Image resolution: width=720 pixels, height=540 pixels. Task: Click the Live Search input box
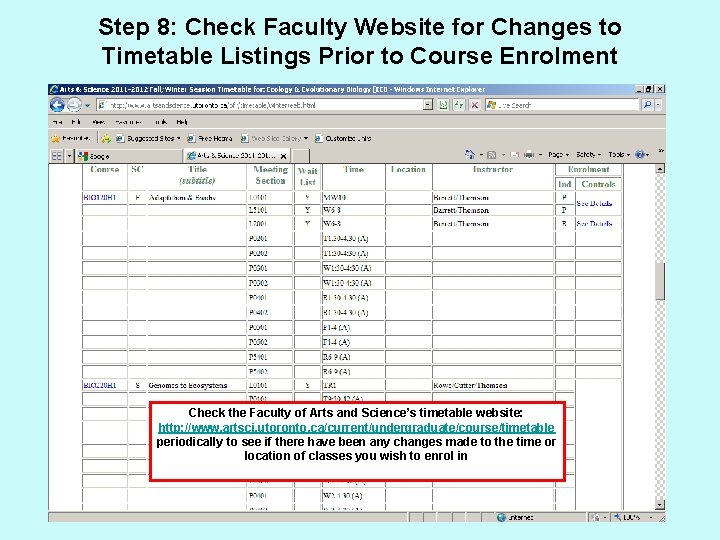[562, 105]
